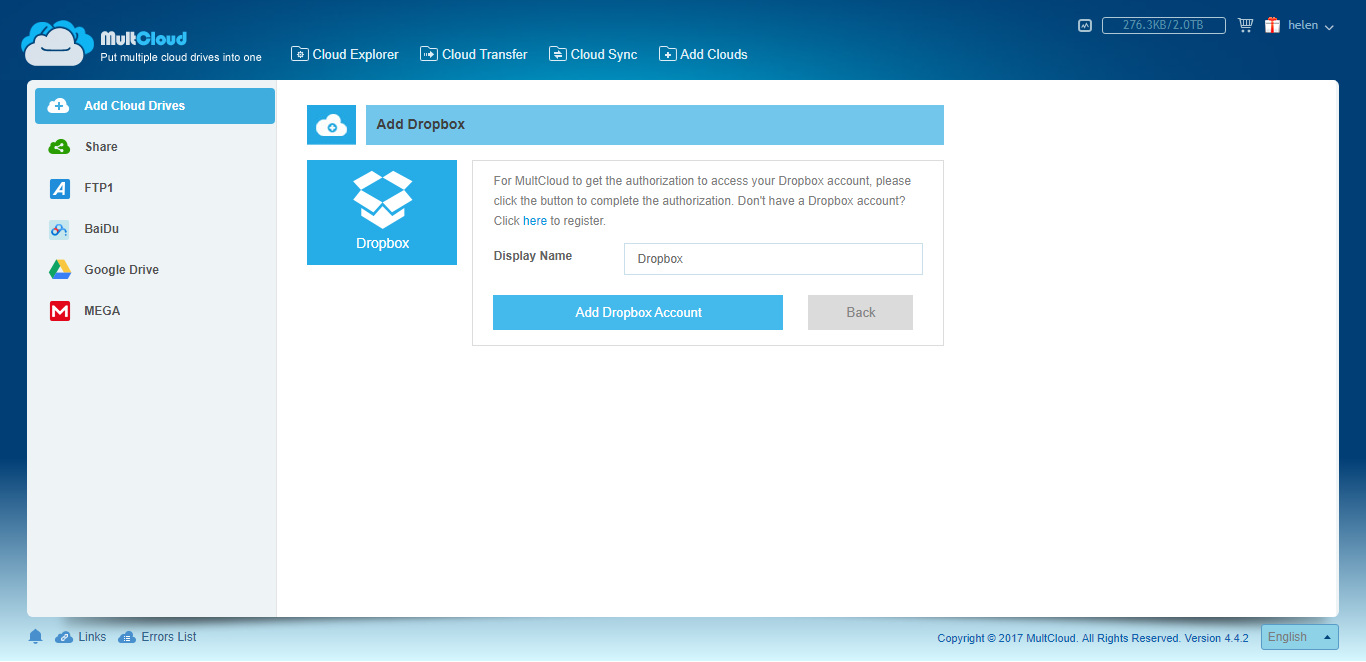Image resolution: width=1366 pixels, height=662 pixels.
Task: Select Add Cloud Drives in sidebar
Action: coord(155,106)
